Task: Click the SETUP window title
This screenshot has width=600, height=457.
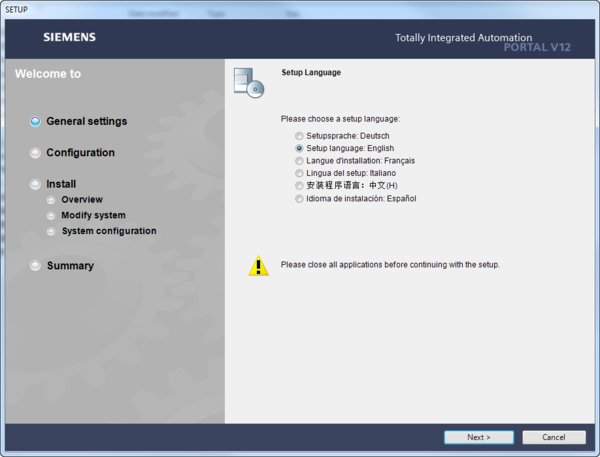Action: point(16,10)
